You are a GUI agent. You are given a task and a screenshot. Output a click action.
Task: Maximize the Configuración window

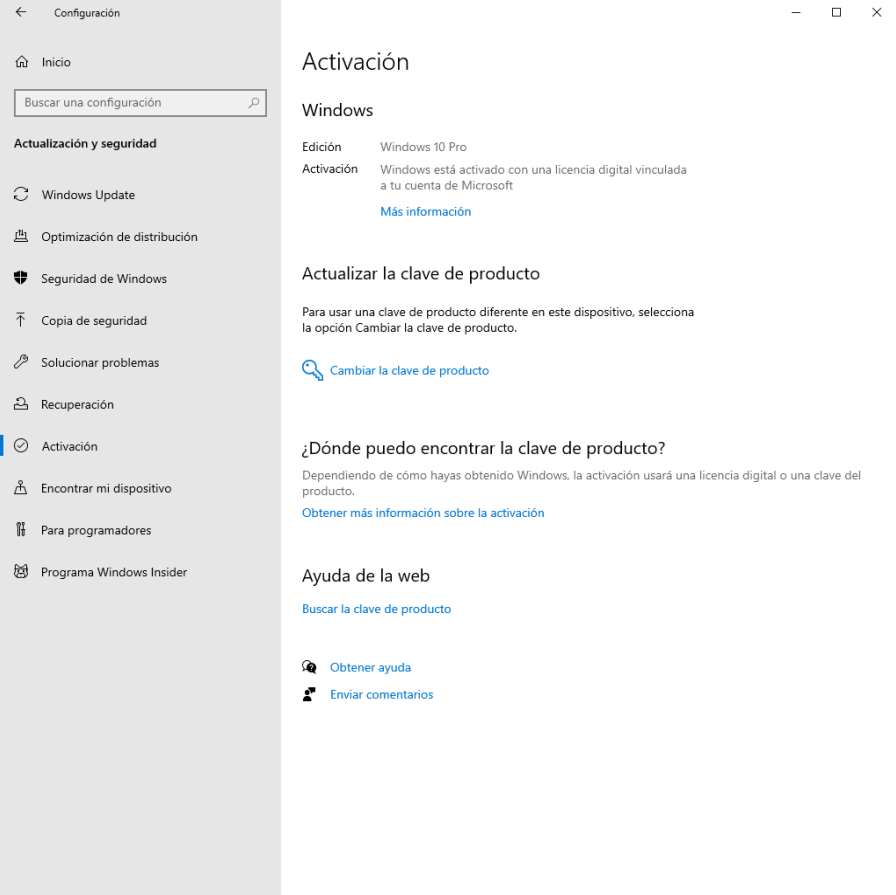pyautogui.click(x=836, y=12)
